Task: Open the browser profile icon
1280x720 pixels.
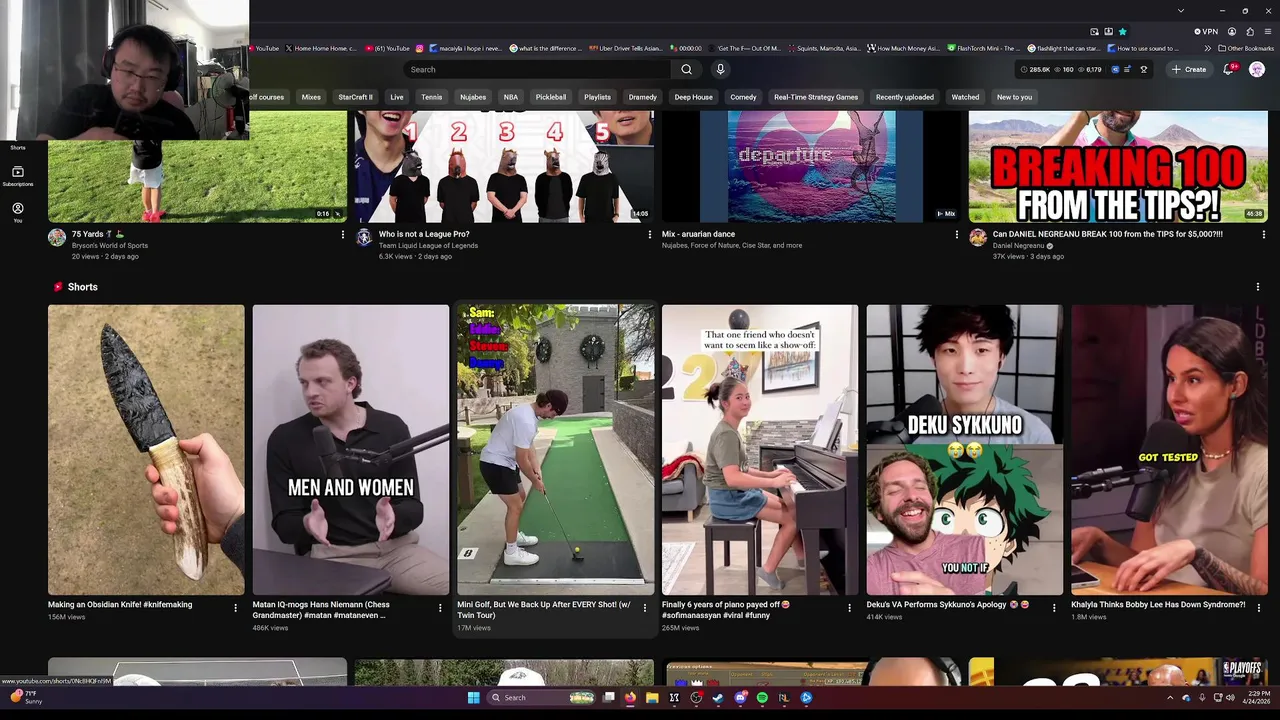Action: (x=1232, y=32)
